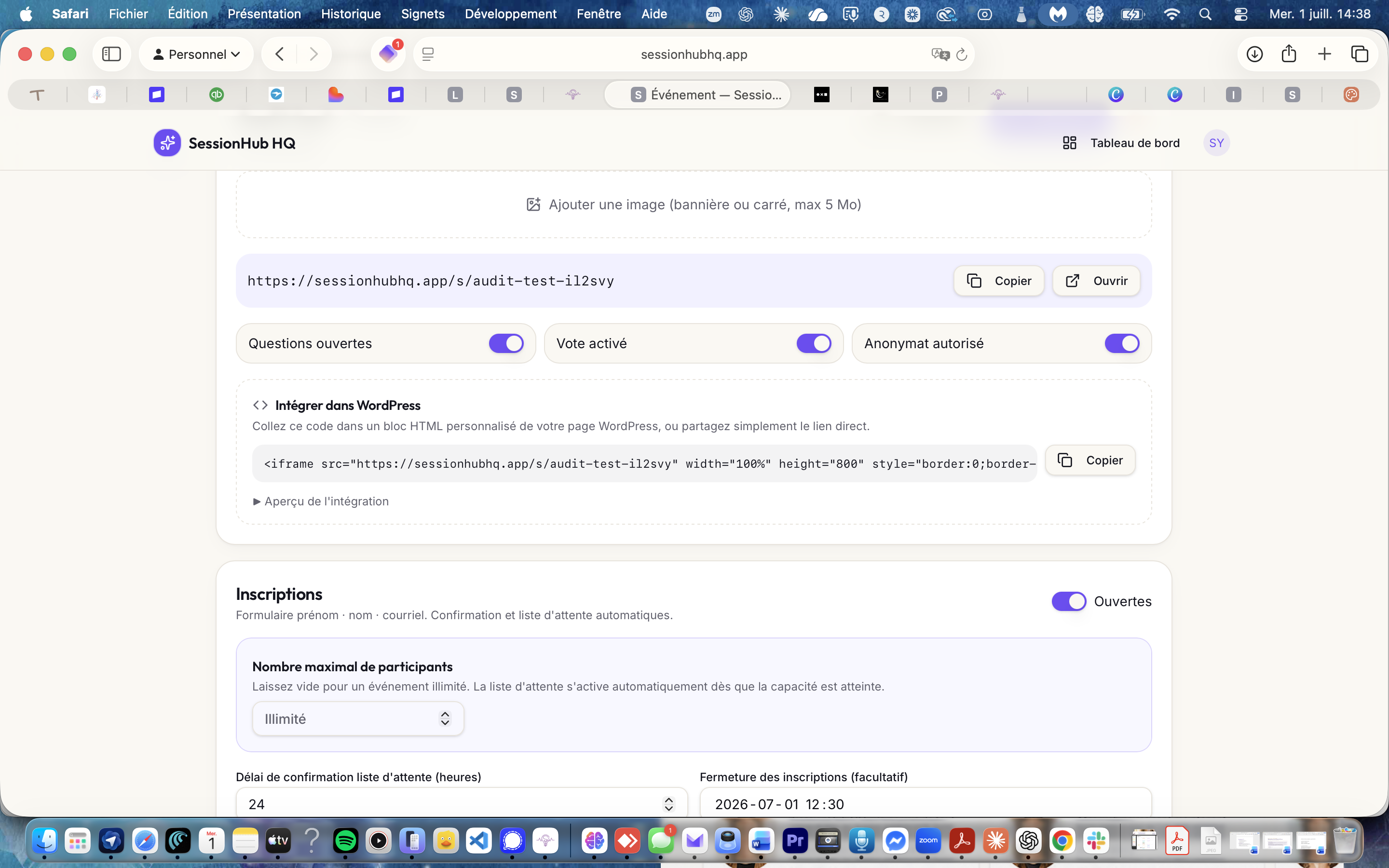Click the Illimité participants field
Viewport: 1389px width, 868px height.
(x=357, y=719)
